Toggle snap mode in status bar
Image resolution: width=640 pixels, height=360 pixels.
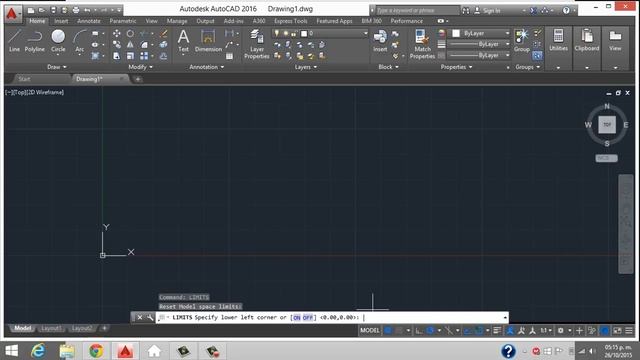[399, 330]
